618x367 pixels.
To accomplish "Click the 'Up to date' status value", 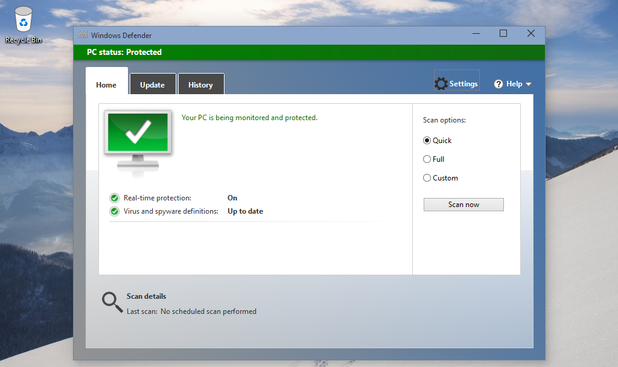I will click(x=245, y=211).
